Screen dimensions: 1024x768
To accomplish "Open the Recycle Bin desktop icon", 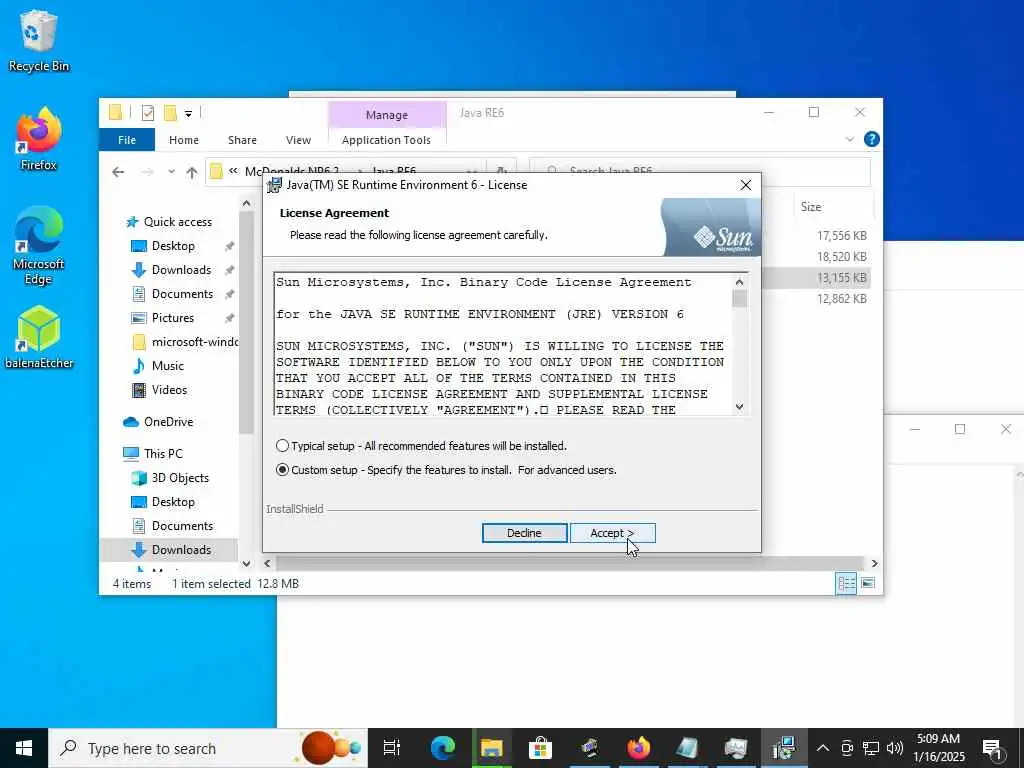I will 38,41.
